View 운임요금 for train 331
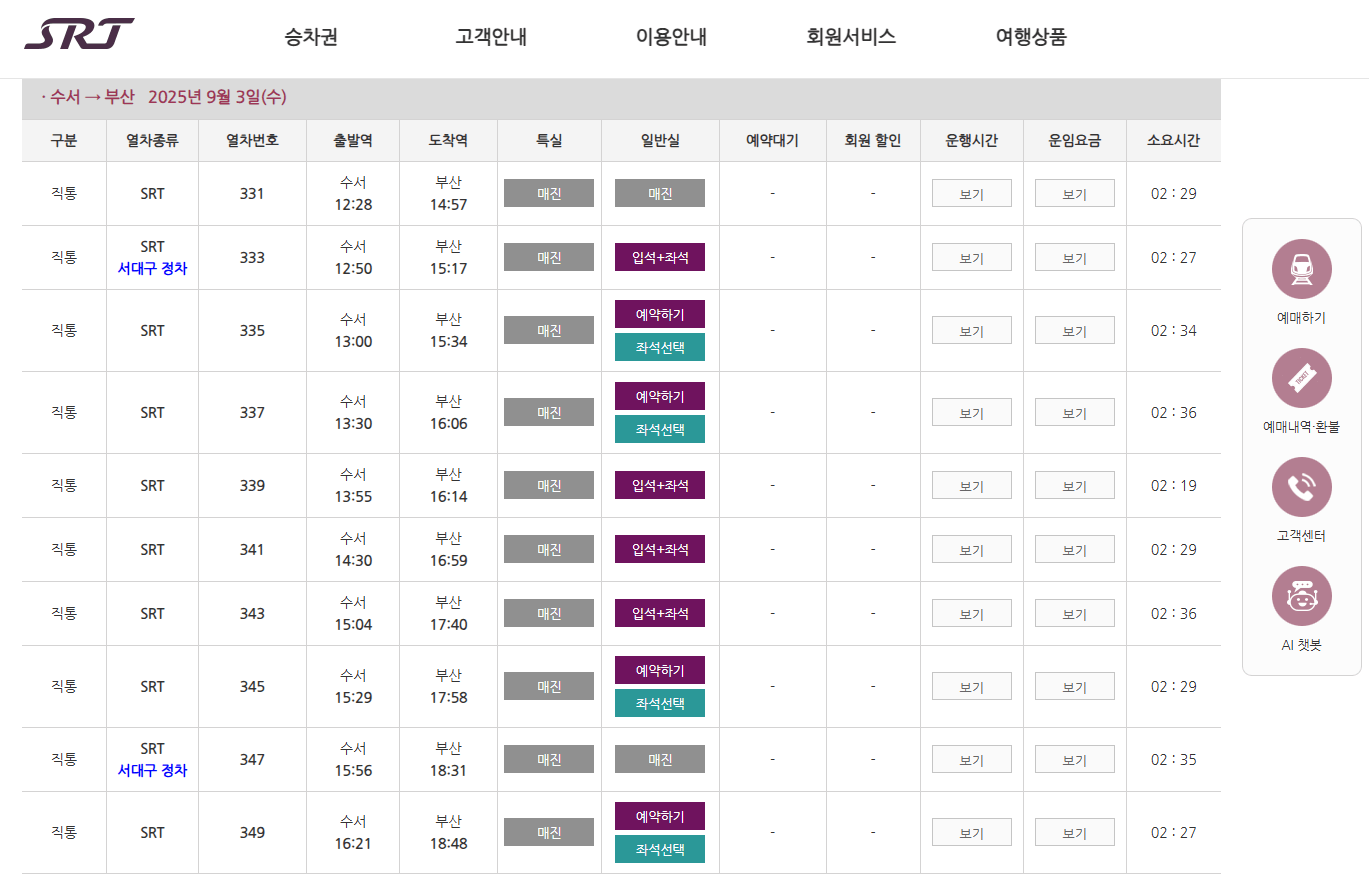Screen dimensions: 1369x887 1075,193
